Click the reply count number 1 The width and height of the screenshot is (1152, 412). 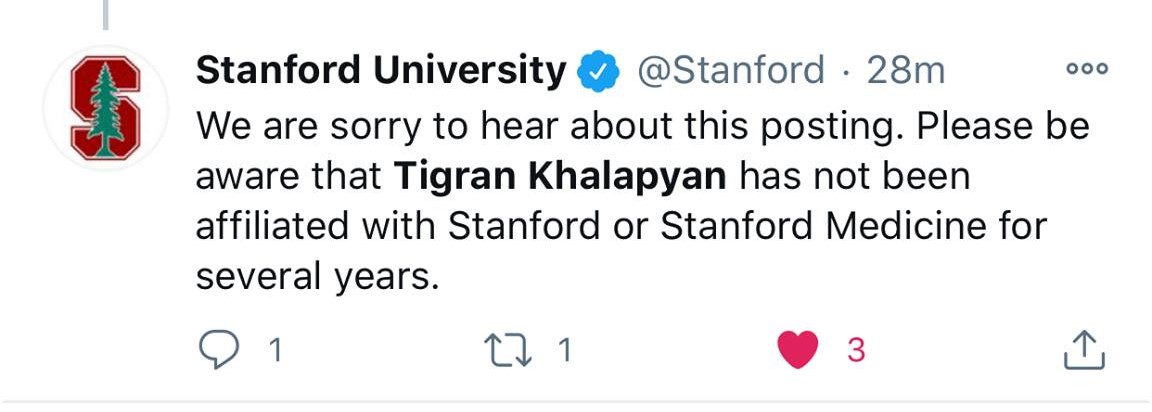click(276, 350)
